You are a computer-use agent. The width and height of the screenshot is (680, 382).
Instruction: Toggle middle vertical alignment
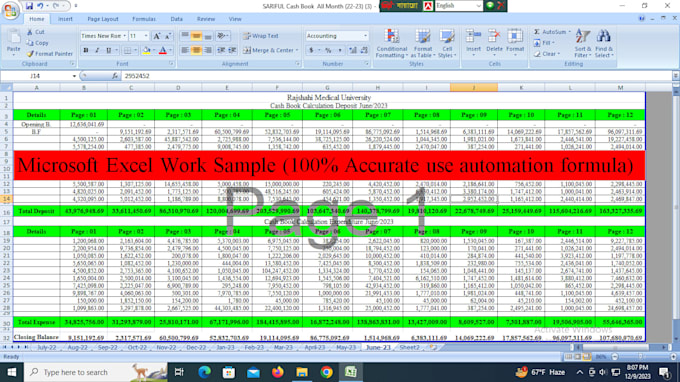click(x=196, y=36)
